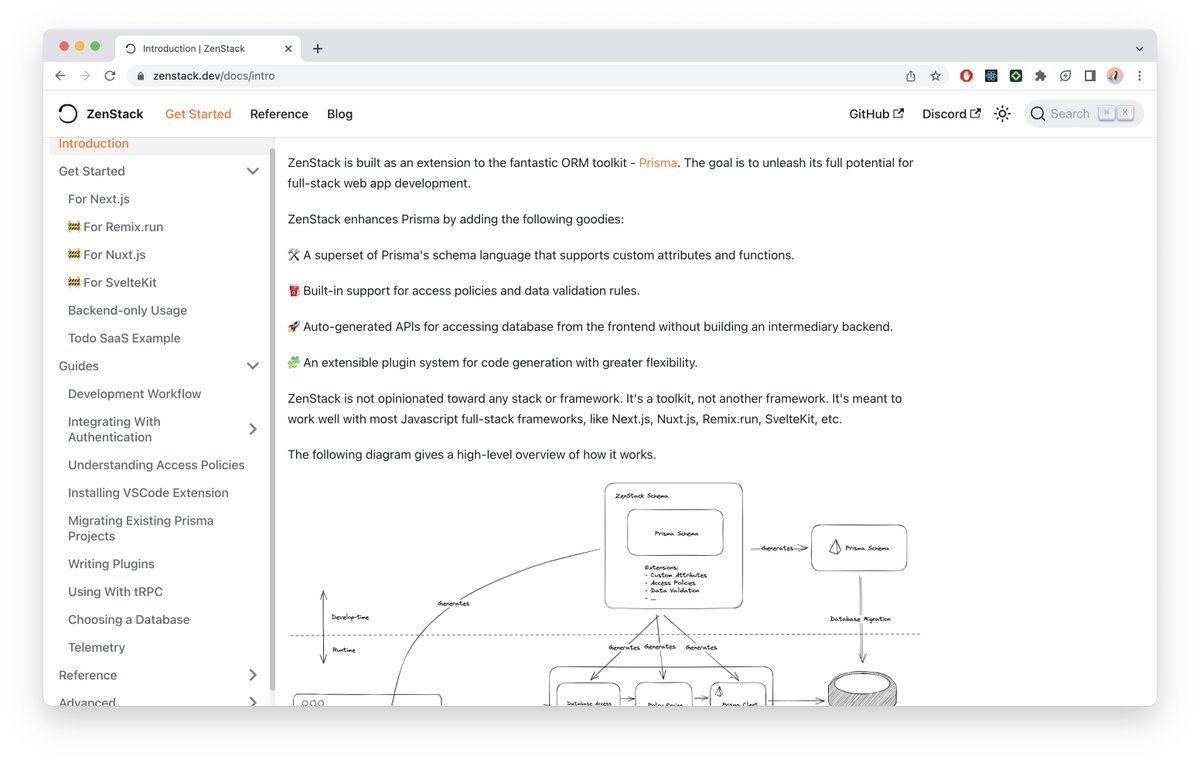
Task: Open Writing Plugins guide
Action: coord(111,564)
